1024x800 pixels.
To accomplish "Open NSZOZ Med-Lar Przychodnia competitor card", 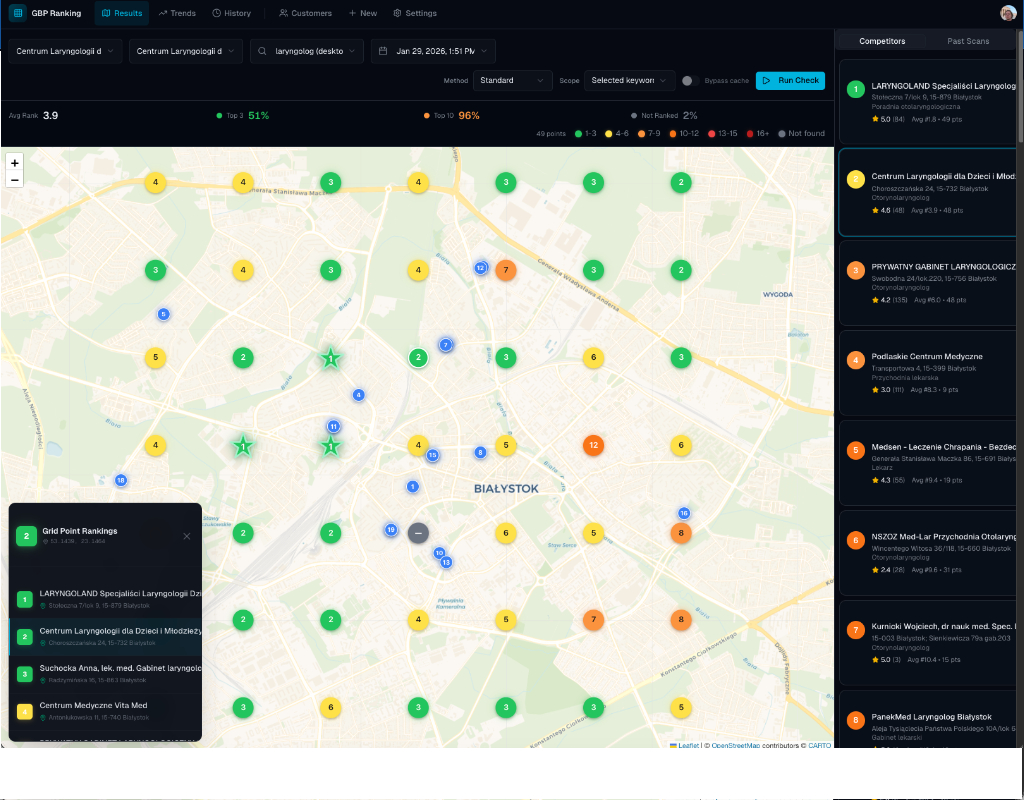I will point(928,552).
